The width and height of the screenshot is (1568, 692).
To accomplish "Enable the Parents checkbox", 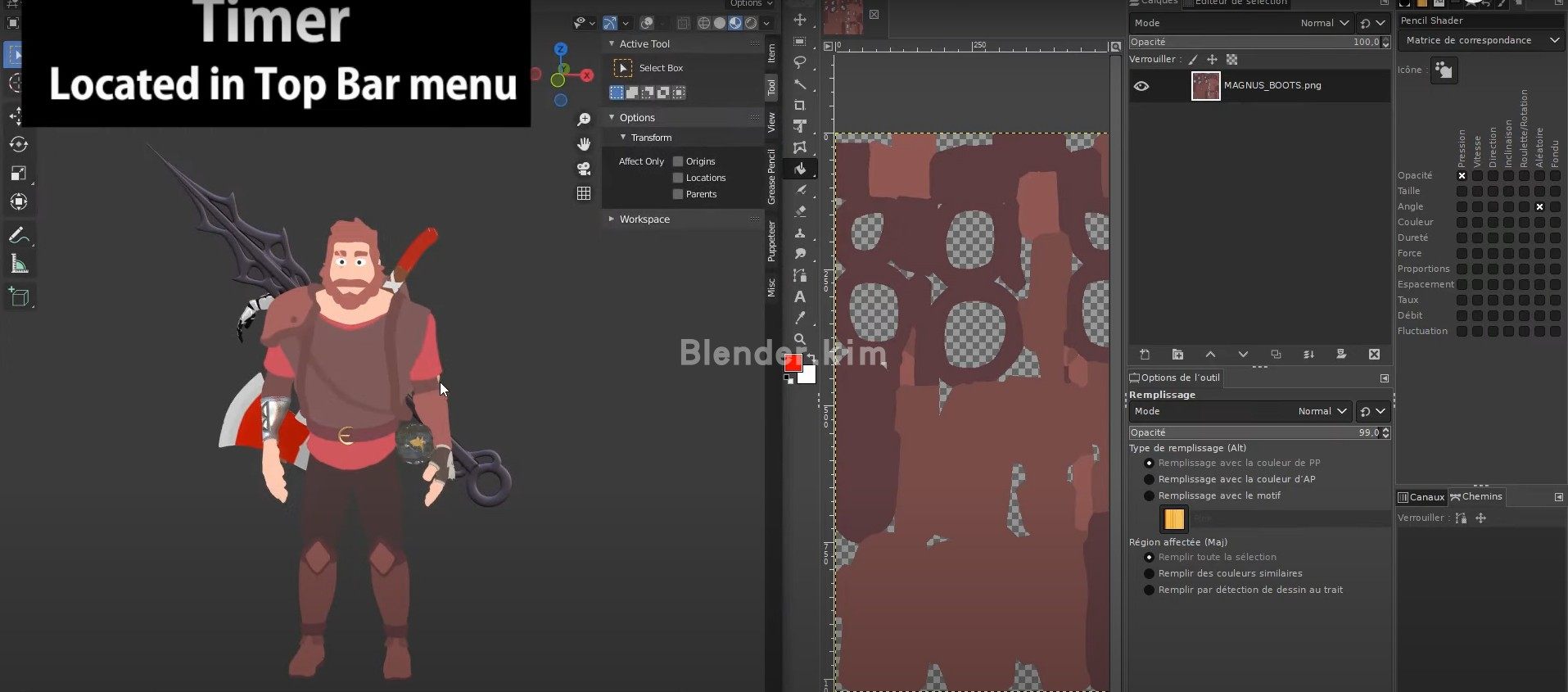I will 678,194.
